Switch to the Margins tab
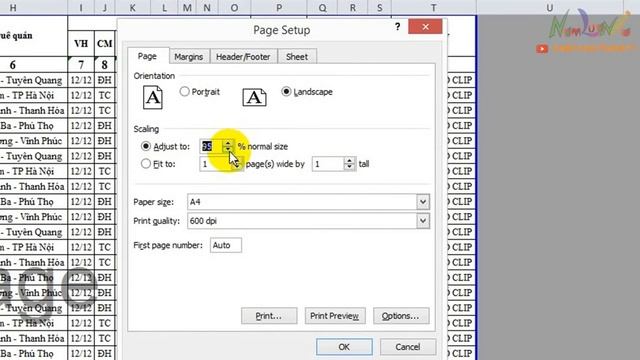The image size is (640, 360). pyautogui.click(x=189, y=57)
